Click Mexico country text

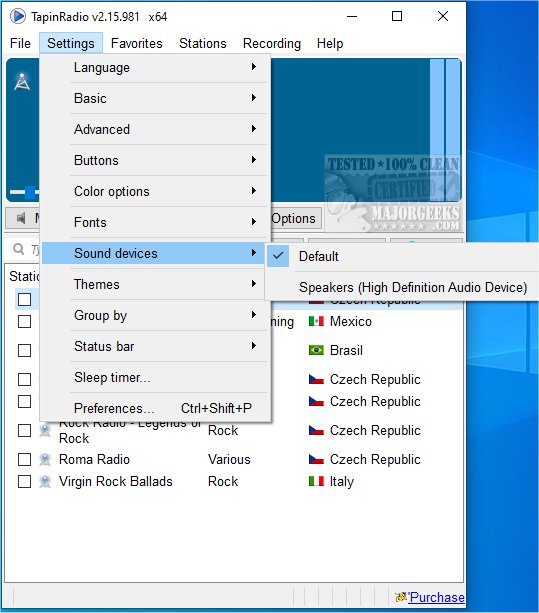351,321
